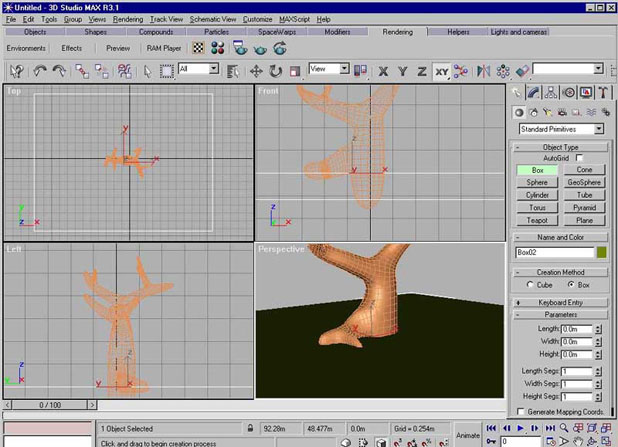This screenshot has width=618, height=447.
Task: Click the Mirror selected objects icon
Action: (x=483, y=71)
